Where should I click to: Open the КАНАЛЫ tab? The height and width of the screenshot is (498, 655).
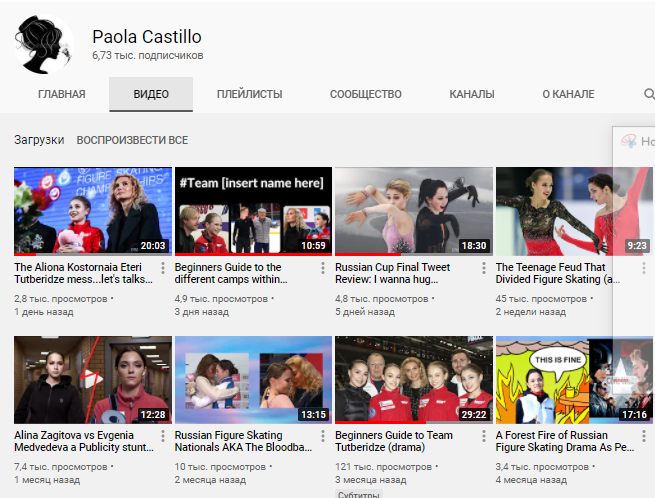(x=472, y=94)
